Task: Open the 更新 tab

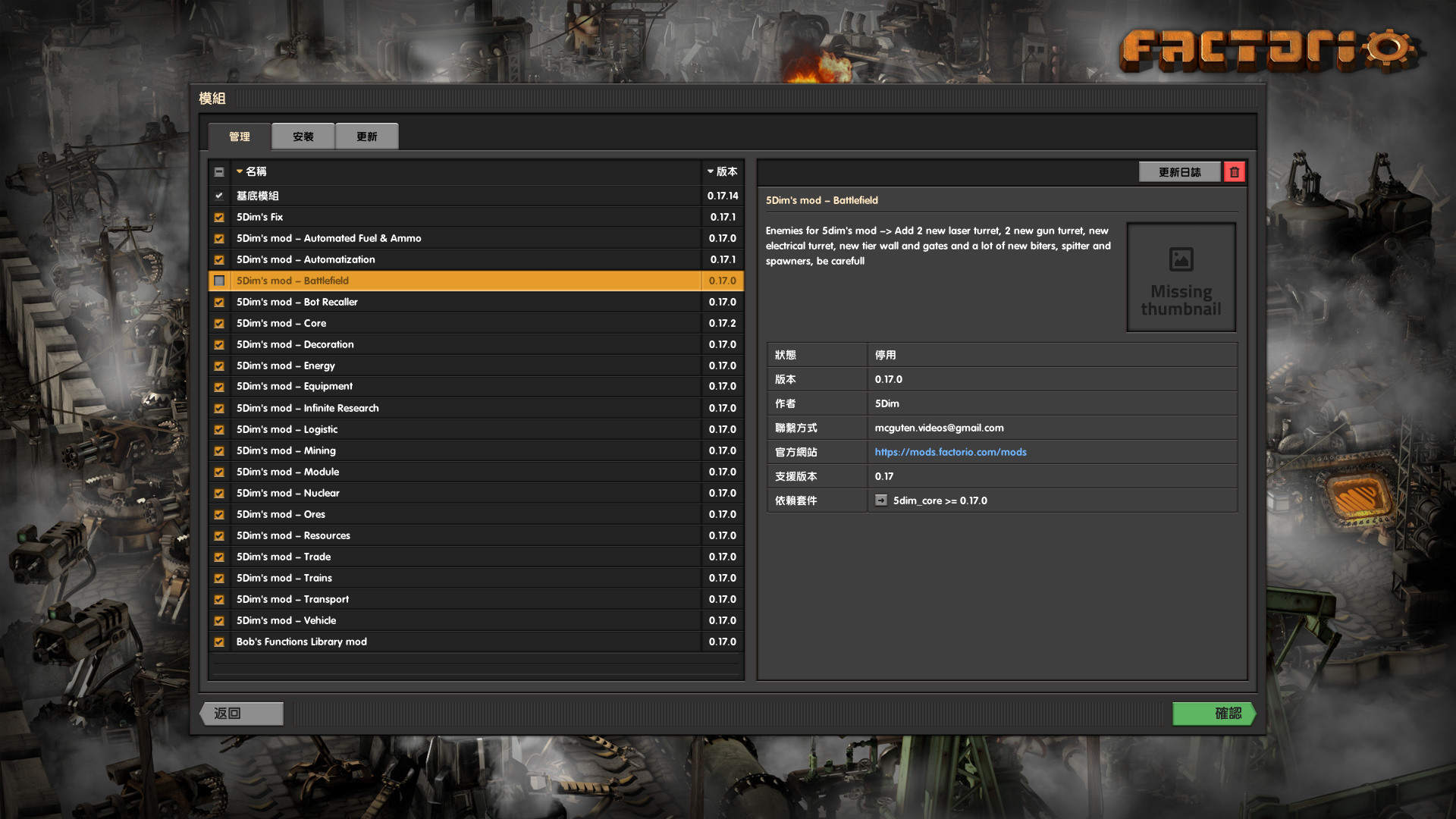Action: pos(367,136)
